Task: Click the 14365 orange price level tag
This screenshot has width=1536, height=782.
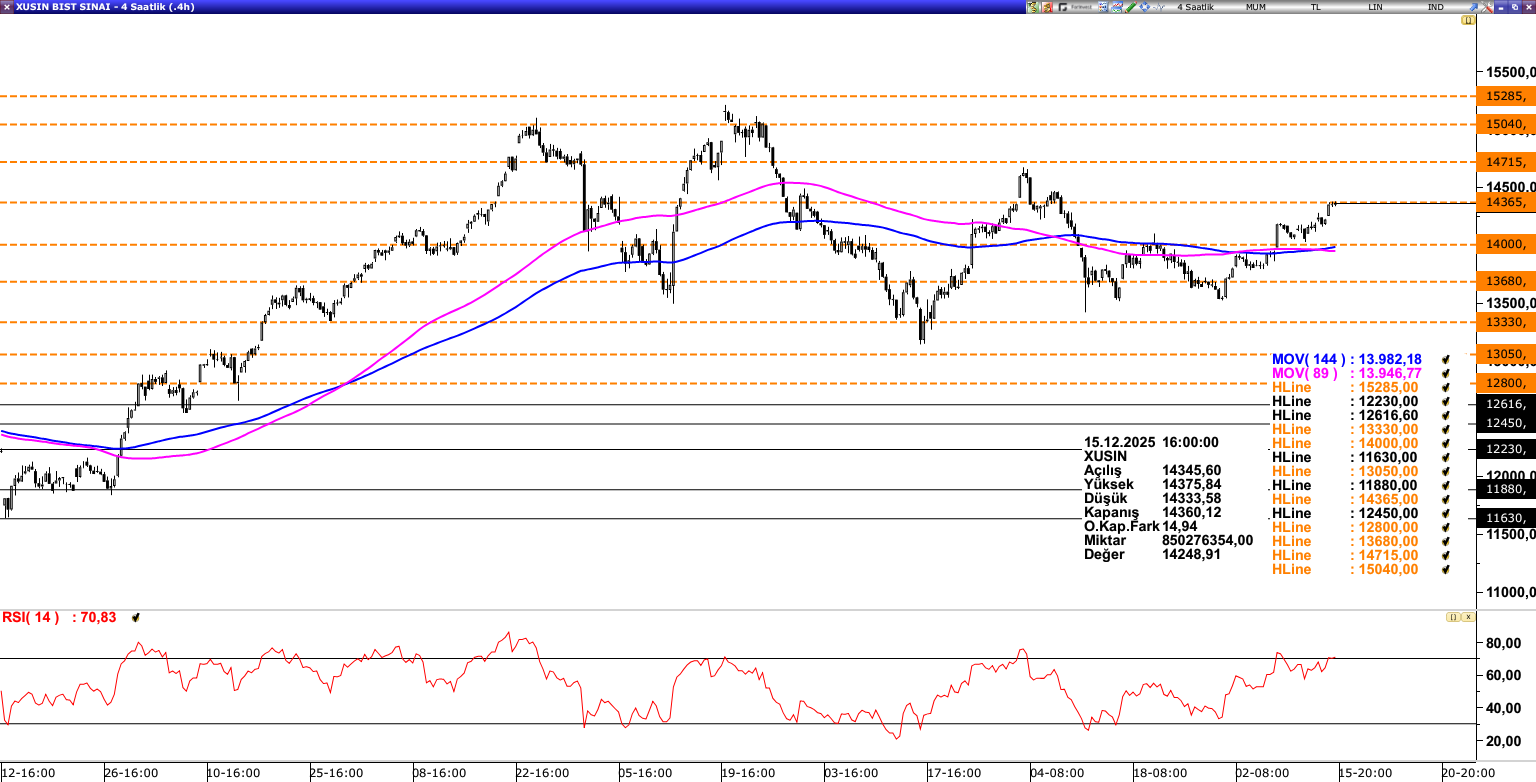Action: [x=1503, y=202]
